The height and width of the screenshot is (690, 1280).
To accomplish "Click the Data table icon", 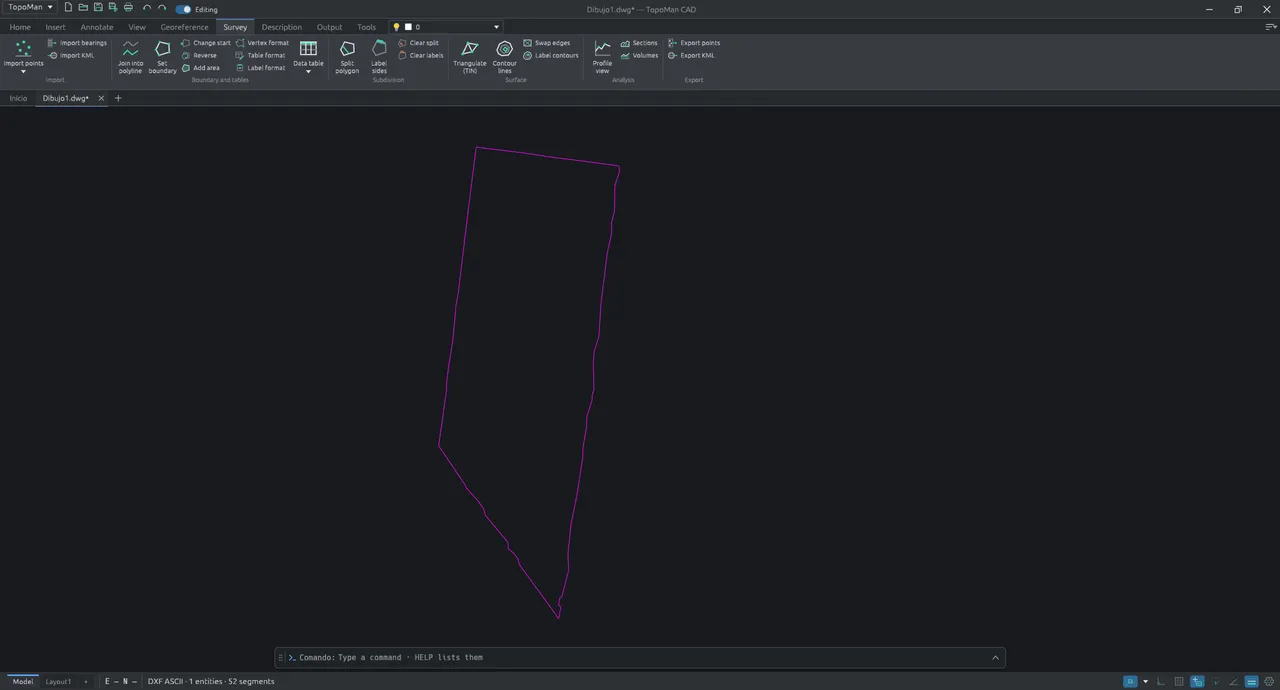I will (308, 49).
